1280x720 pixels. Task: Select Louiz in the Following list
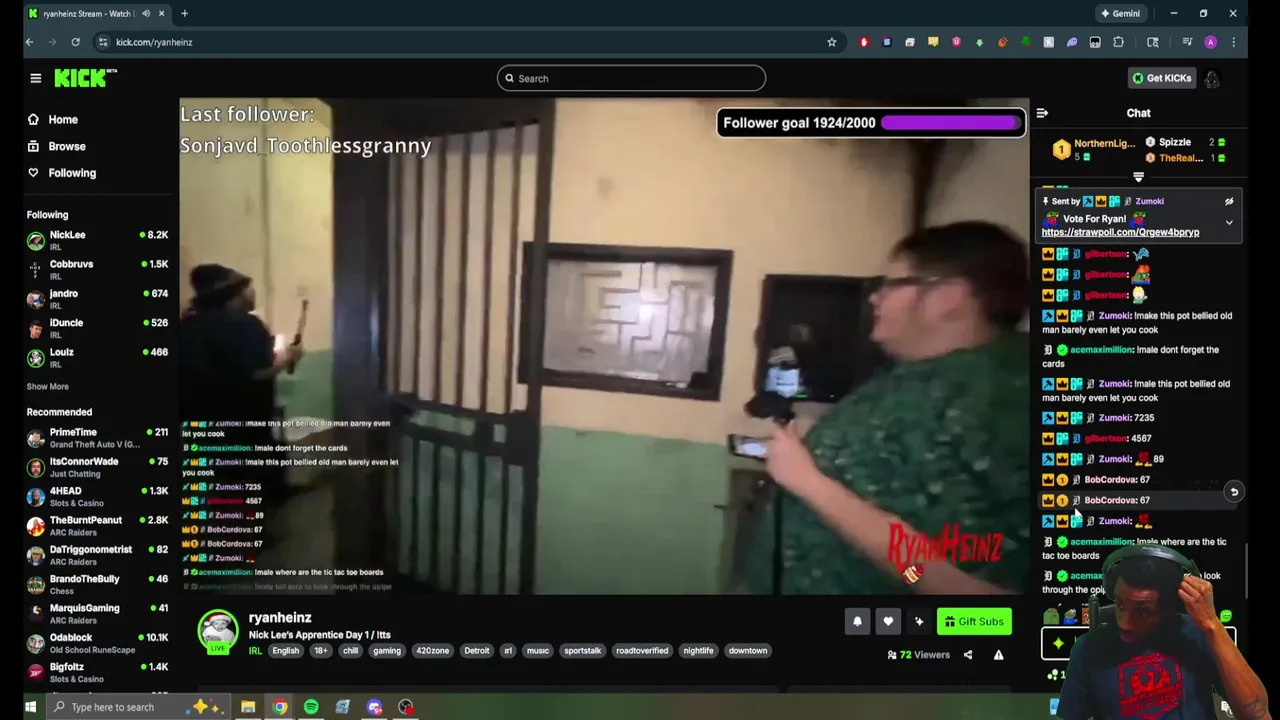click(97, 358)
